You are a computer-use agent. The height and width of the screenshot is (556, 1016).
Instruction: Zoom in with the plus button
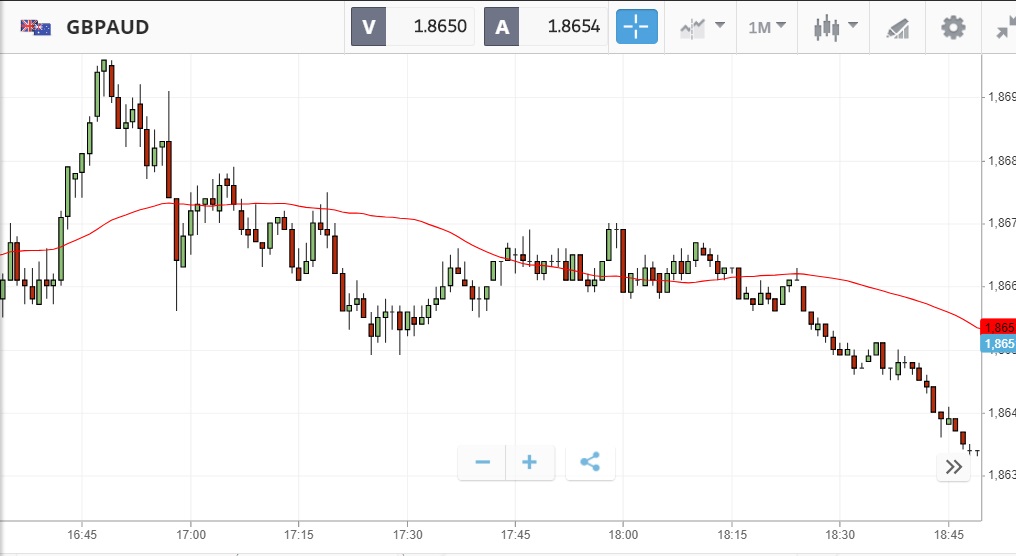[530, 462]
